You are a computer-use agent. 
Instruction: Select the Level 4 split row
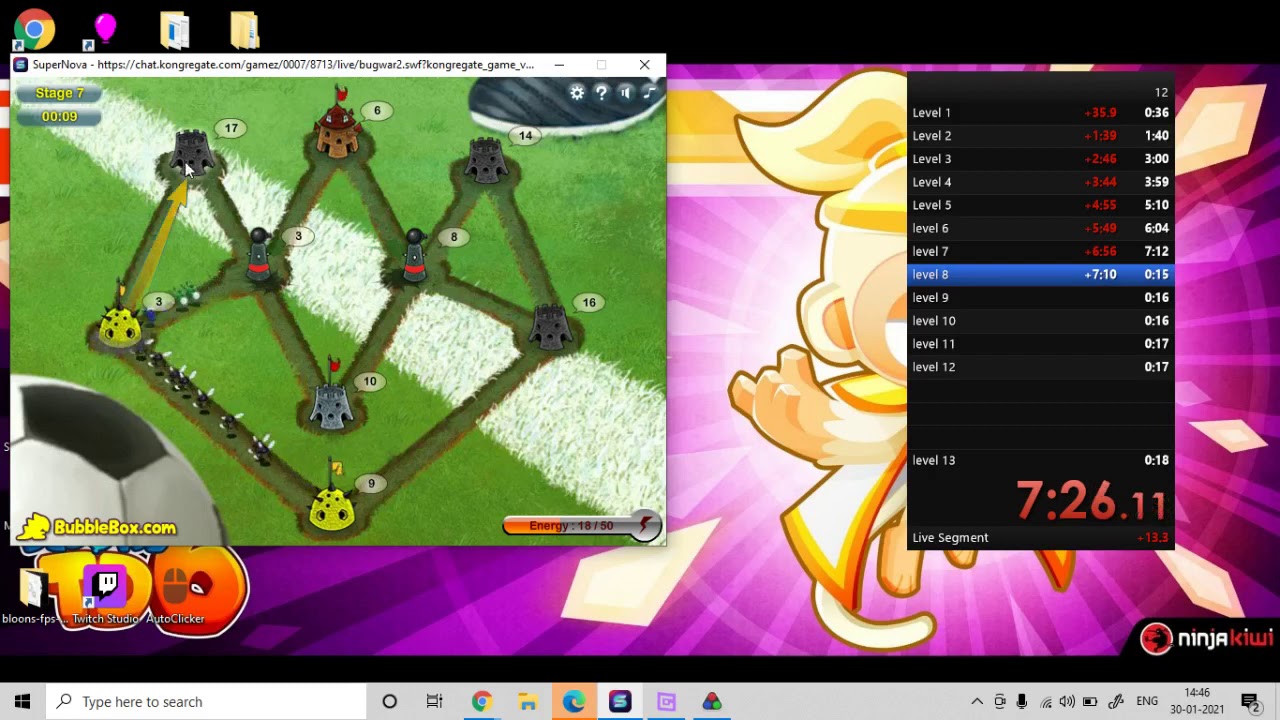point(1040,182)
